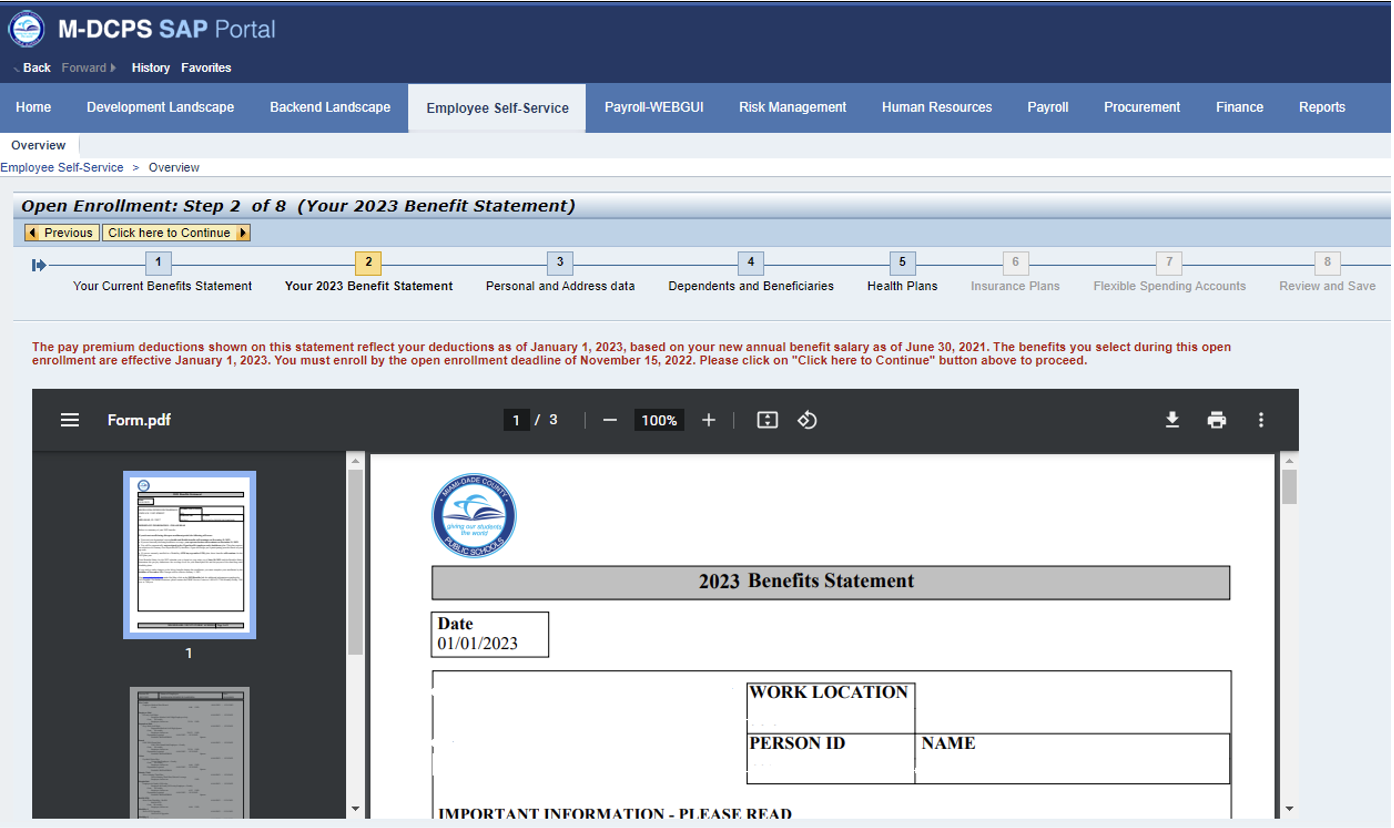Download Form.pdf
The width and height of the screenshot is (1394, 828).
1172,420
